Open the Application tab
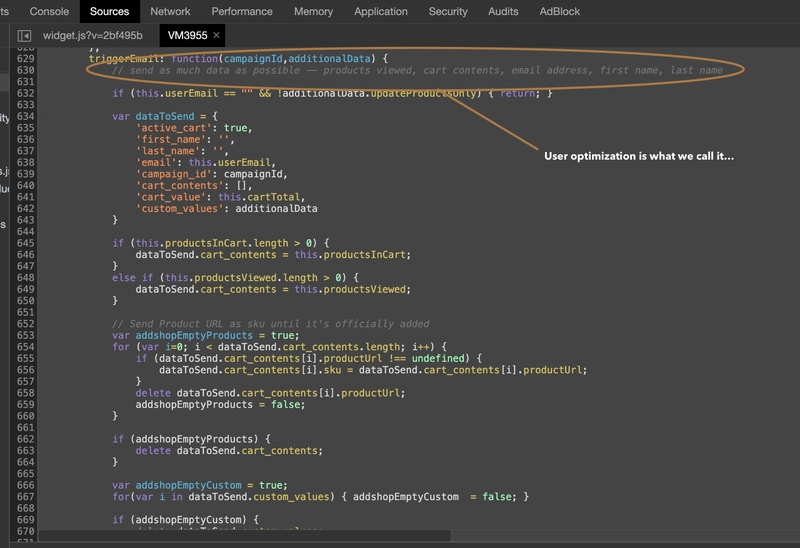800x548 pixels. tap(381, 11)
